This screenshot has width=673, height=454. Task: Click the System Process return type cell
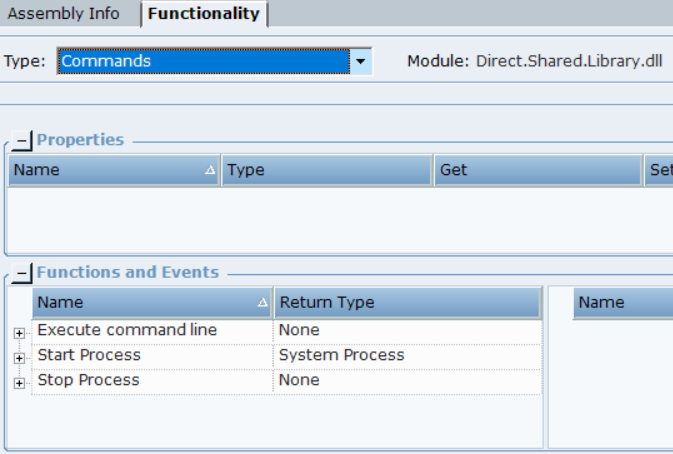tap(341, 355)
